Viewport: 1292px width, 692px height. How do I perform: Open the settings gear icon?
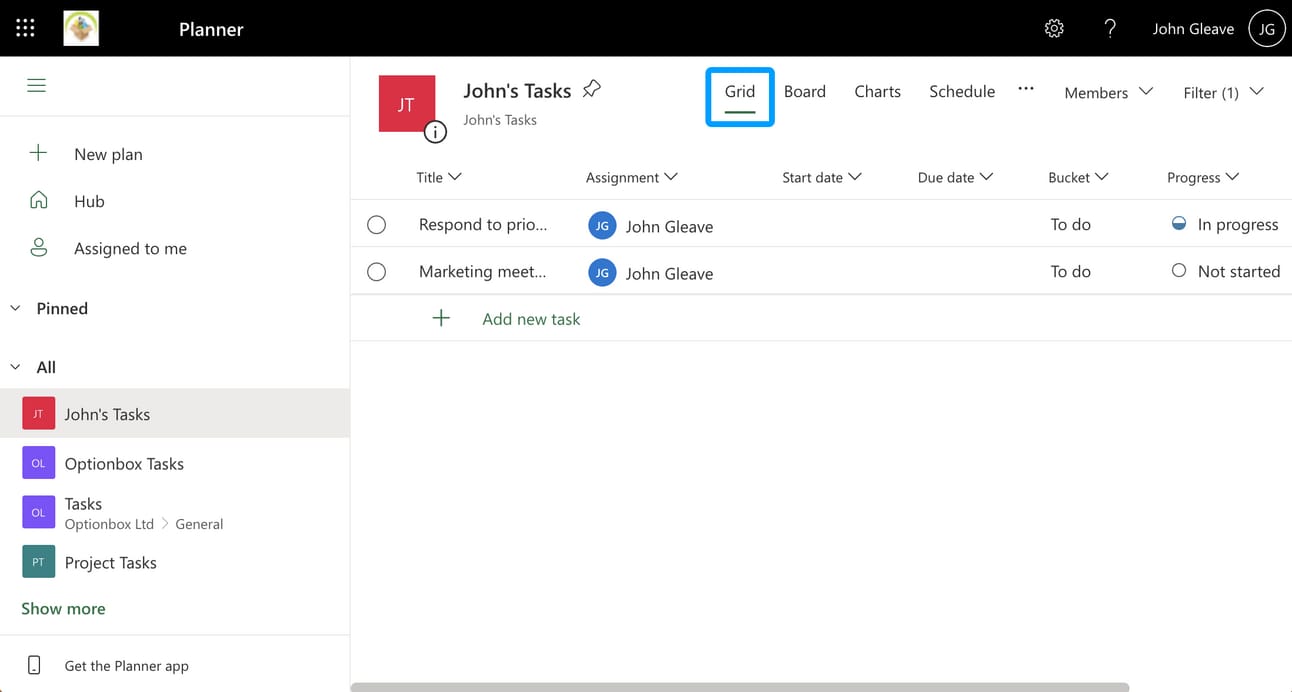1054,29
